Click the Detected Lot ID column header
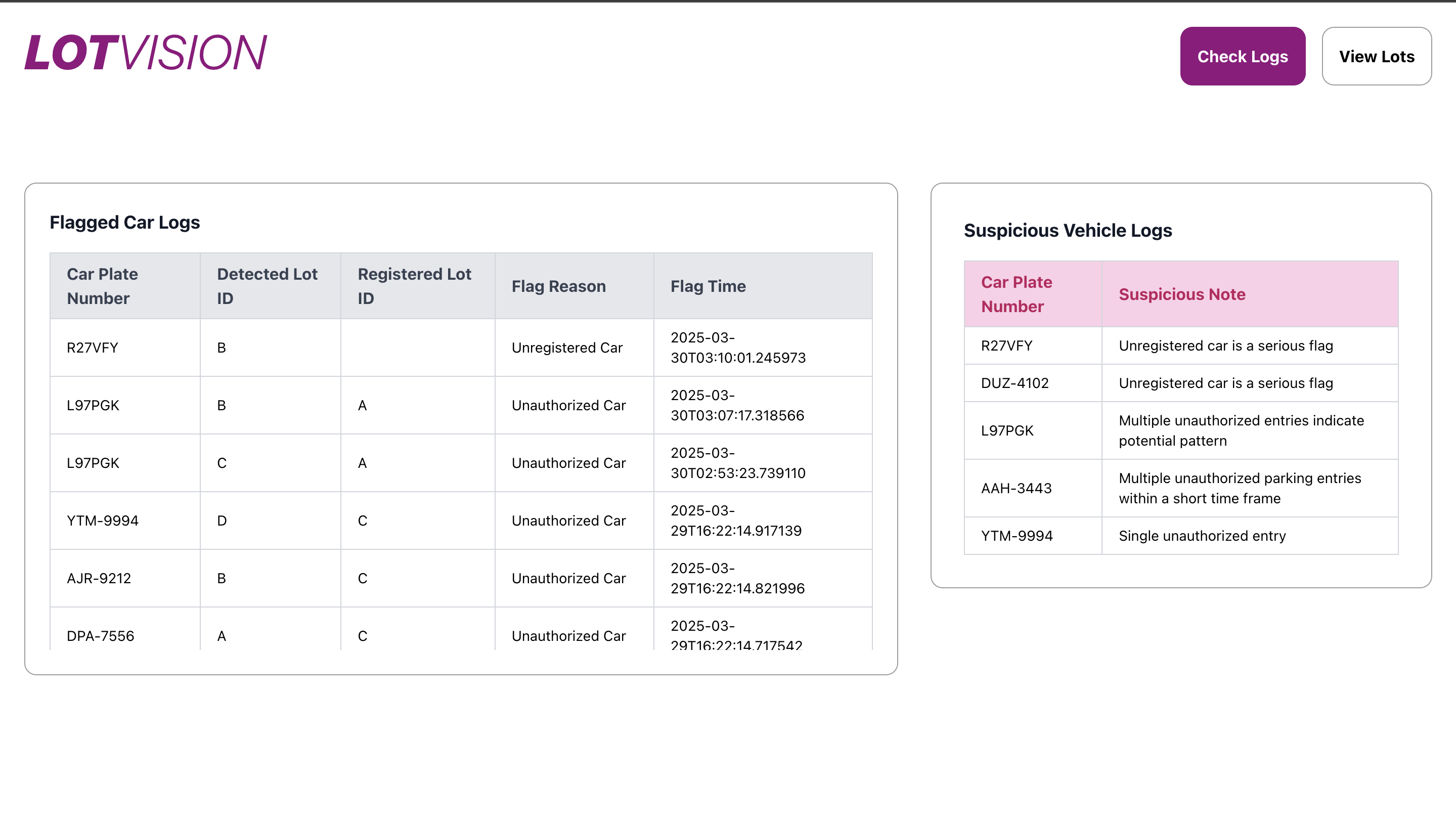Image resolution: width=1456 pixels, height=824 pixels. 267,286
